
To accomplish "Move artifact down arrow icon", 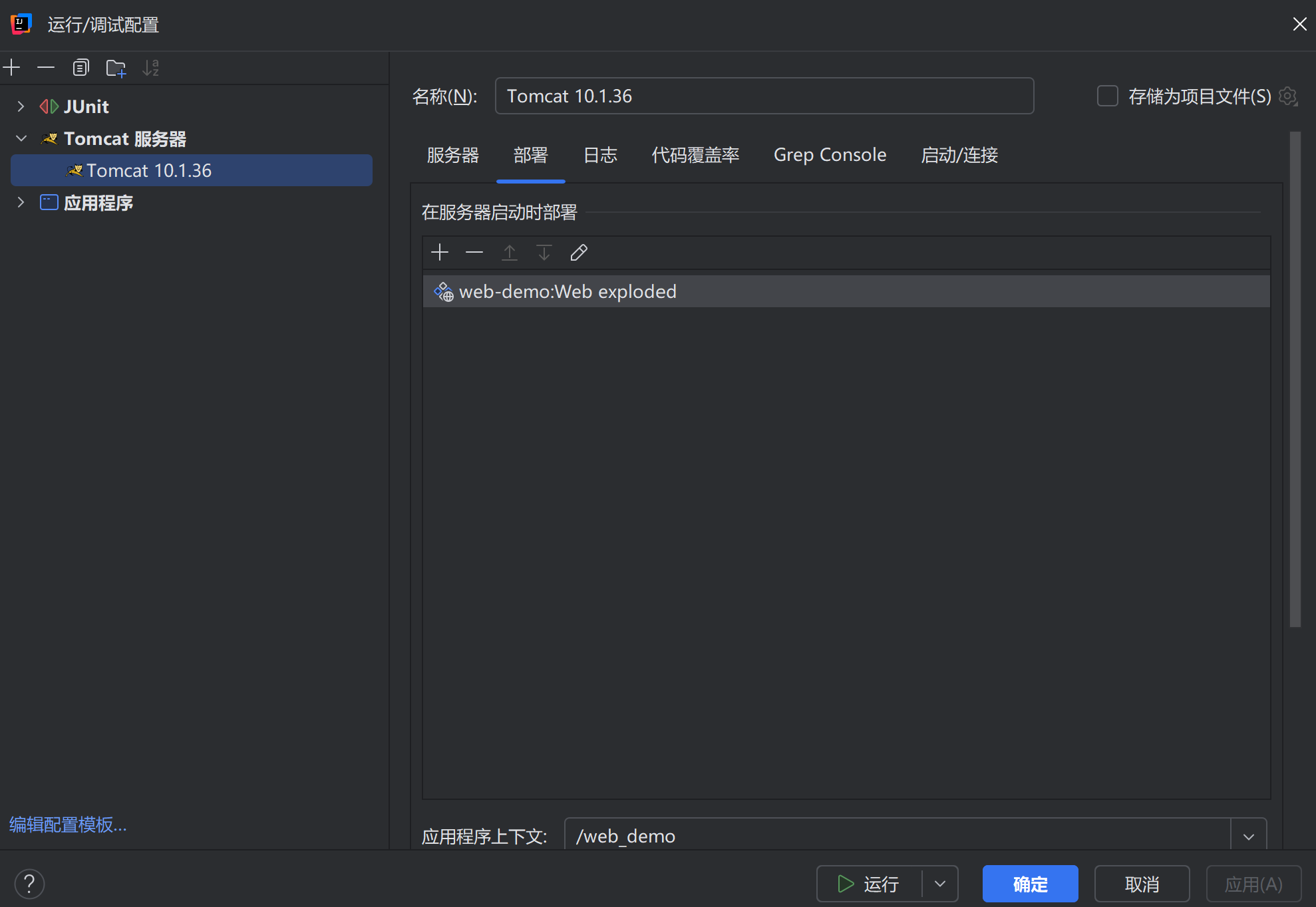I will click(544, 252).
